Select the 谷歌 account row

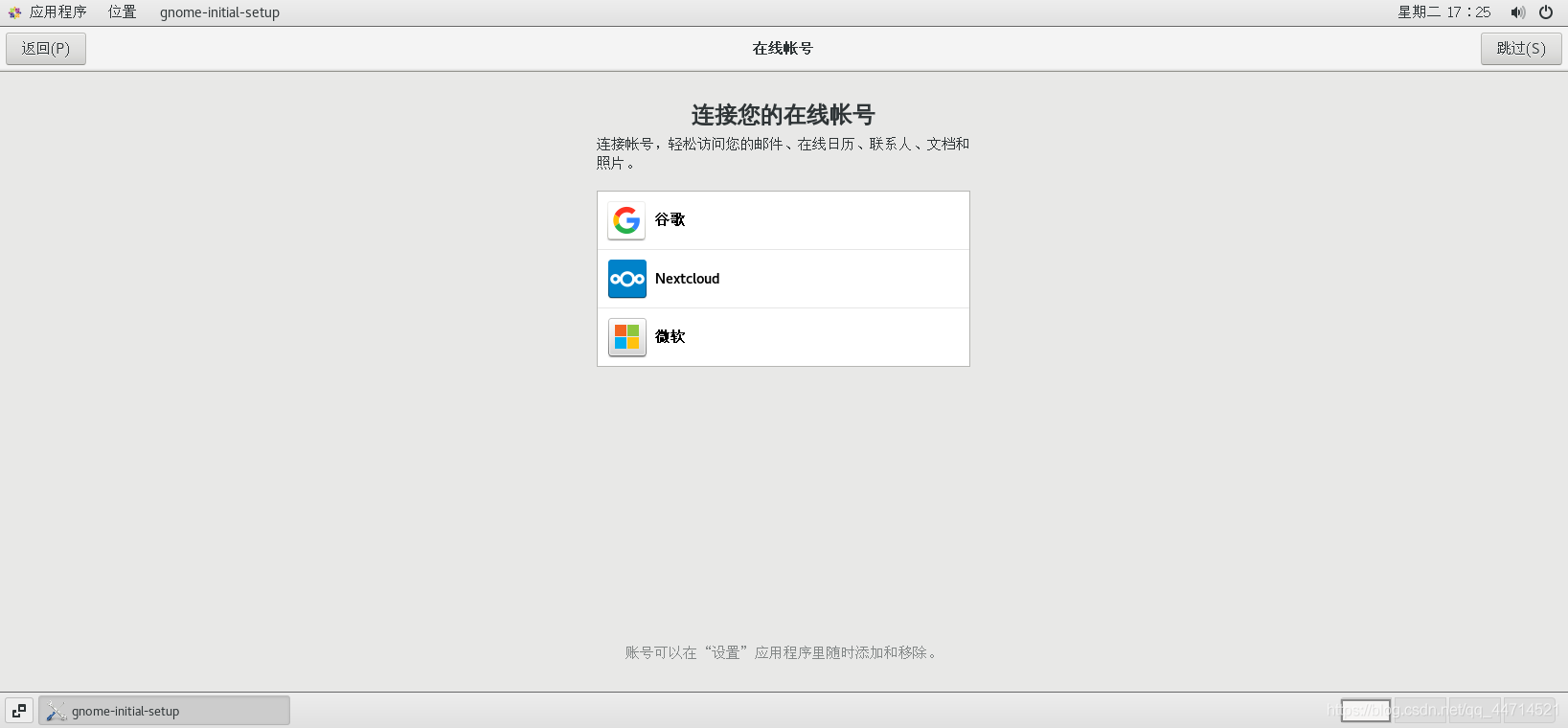[784, 220]
